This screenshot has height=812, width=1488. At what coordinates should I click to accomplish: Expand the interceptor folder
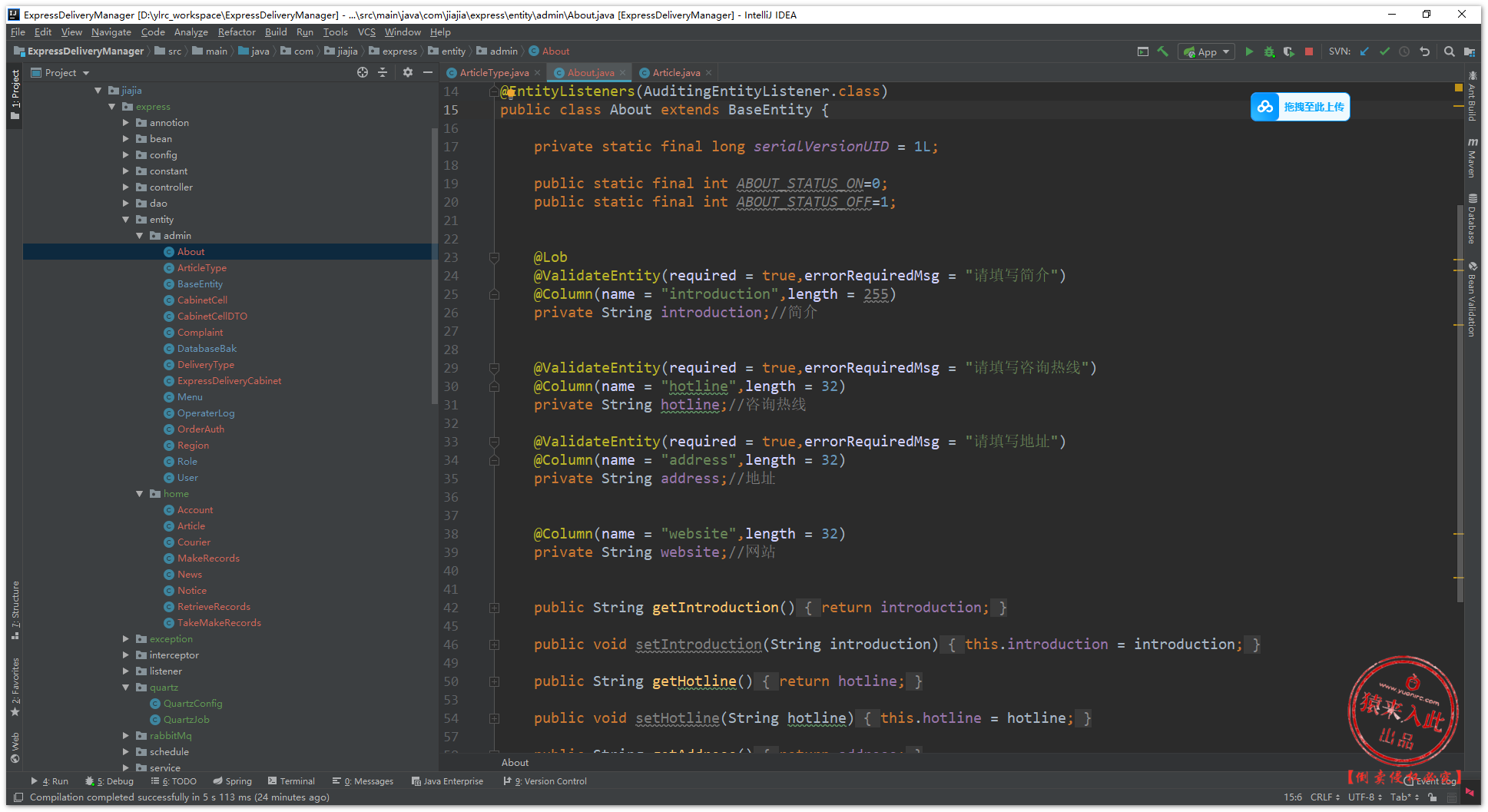pos(126,655)
